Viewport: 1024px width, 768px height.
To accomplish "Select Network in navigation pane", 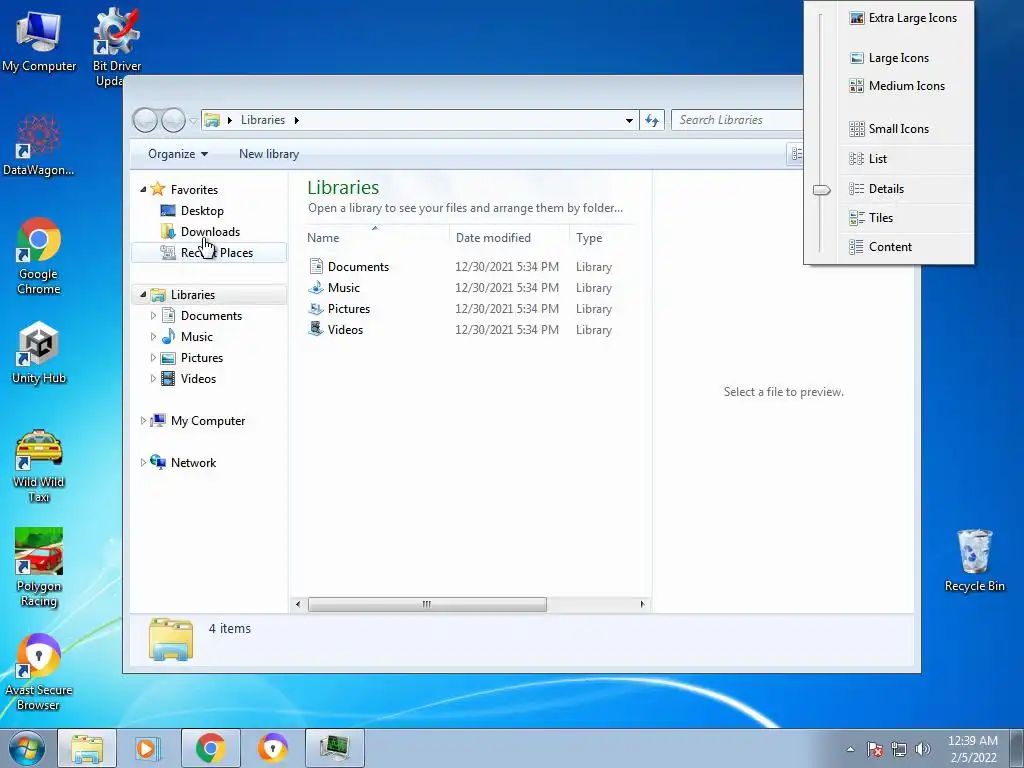I will pos(193,462).
